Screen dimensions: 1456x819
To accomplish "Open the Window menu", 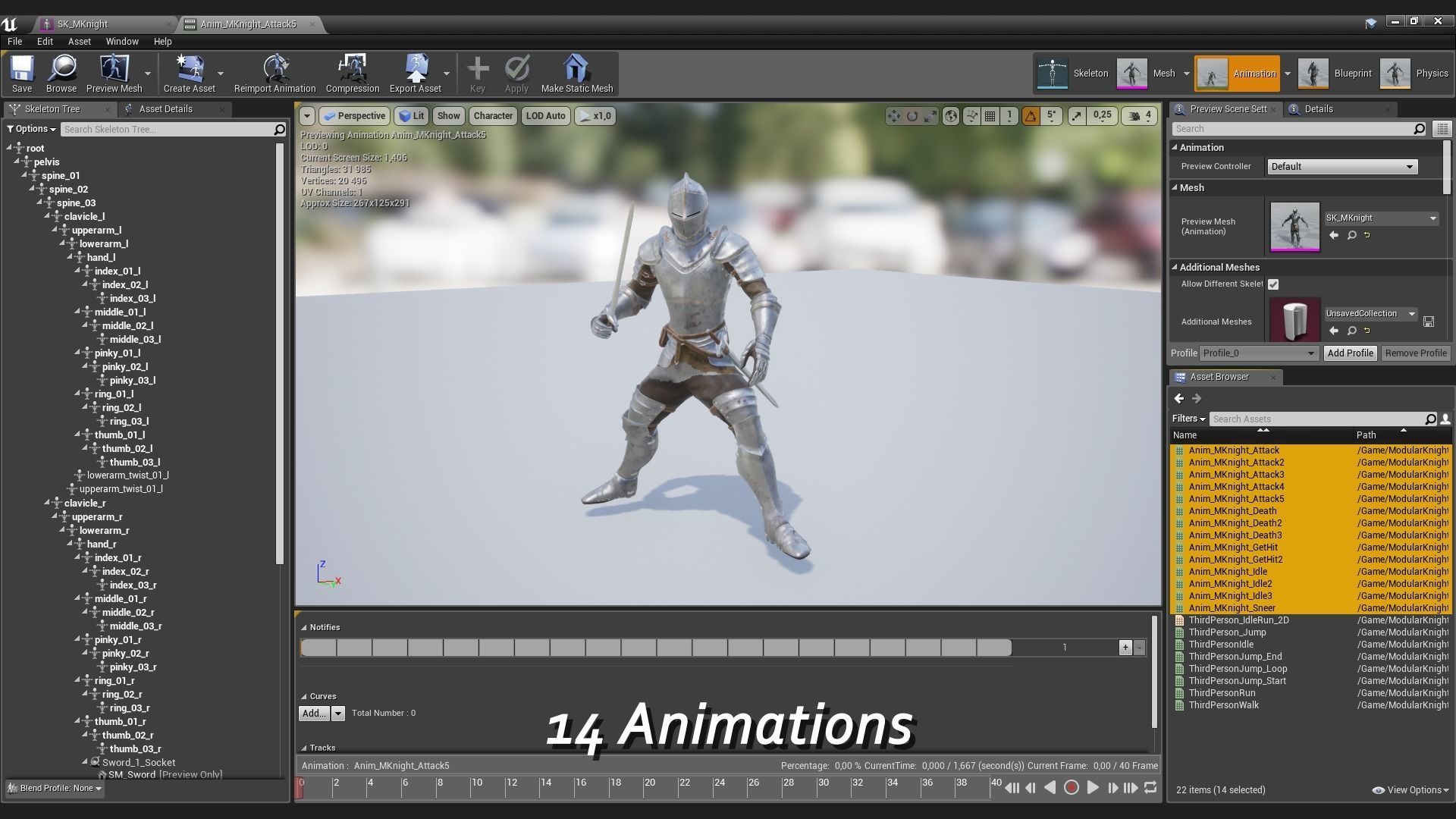I will coord(122,42).
